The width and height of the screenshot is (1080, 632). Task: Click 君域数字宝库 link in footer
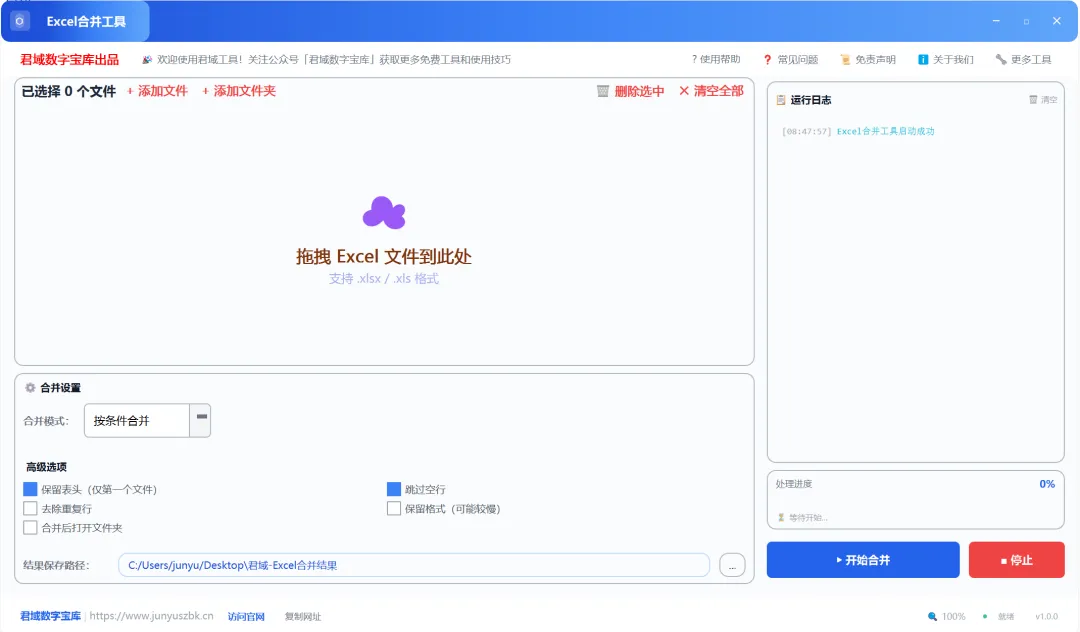point(50,616)
